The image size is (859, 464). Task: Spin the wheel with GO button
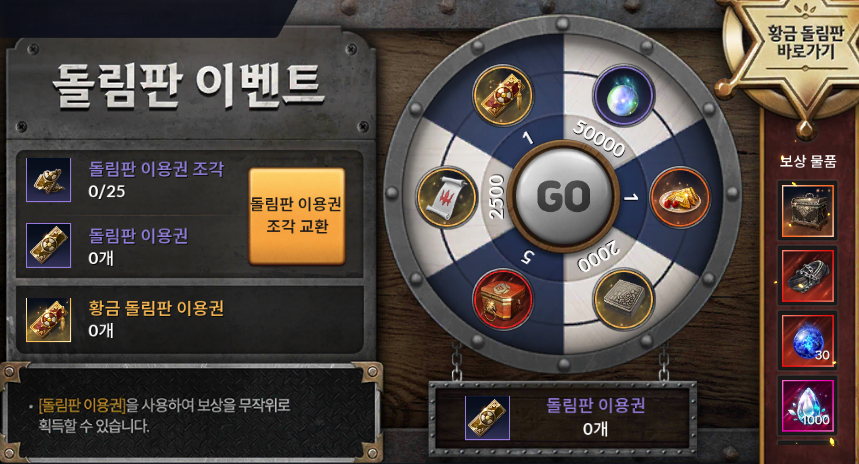(563, 196)
